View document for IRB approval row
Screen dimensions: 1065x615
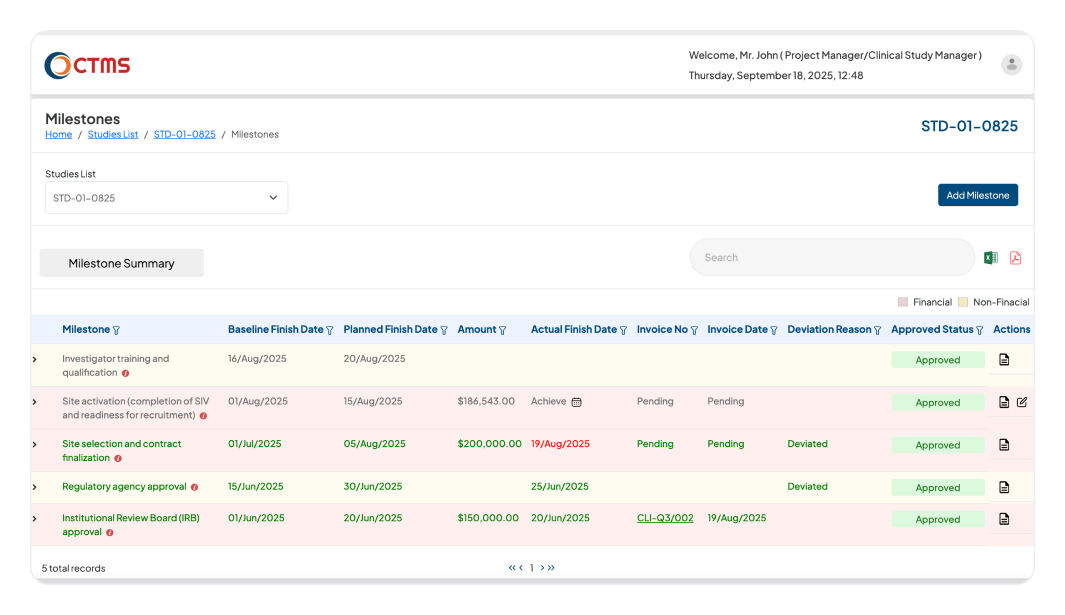(x=1004, y=519)
